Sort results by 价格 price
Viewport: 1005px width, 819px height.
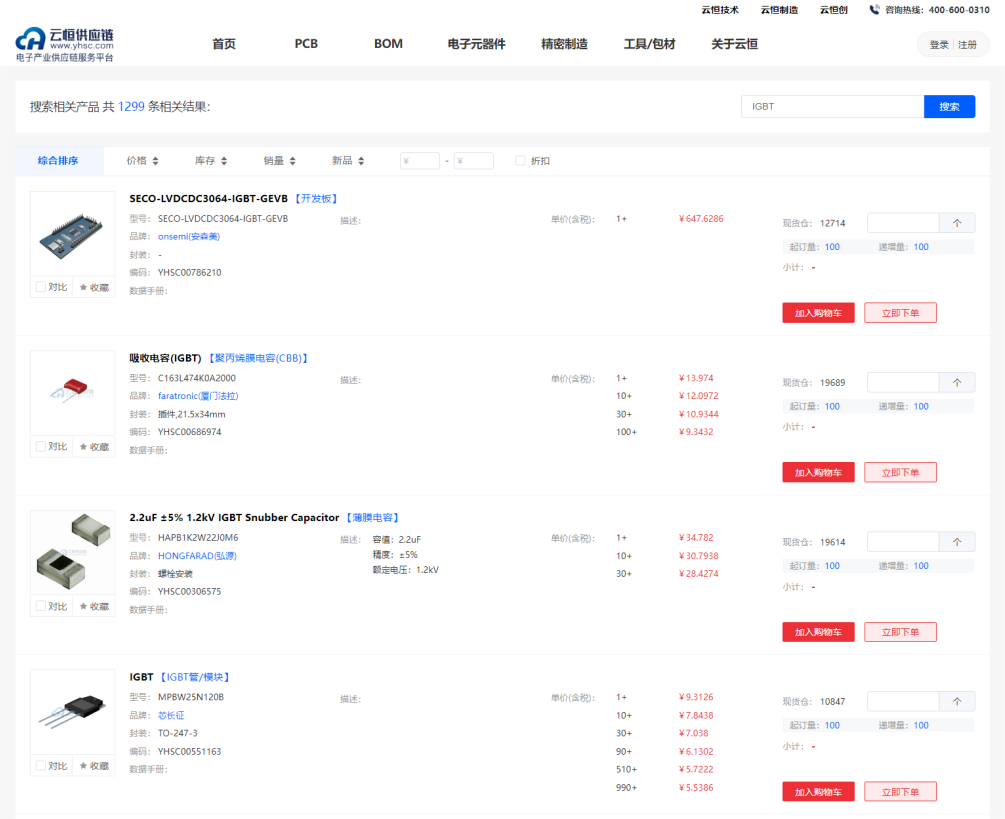143,161
